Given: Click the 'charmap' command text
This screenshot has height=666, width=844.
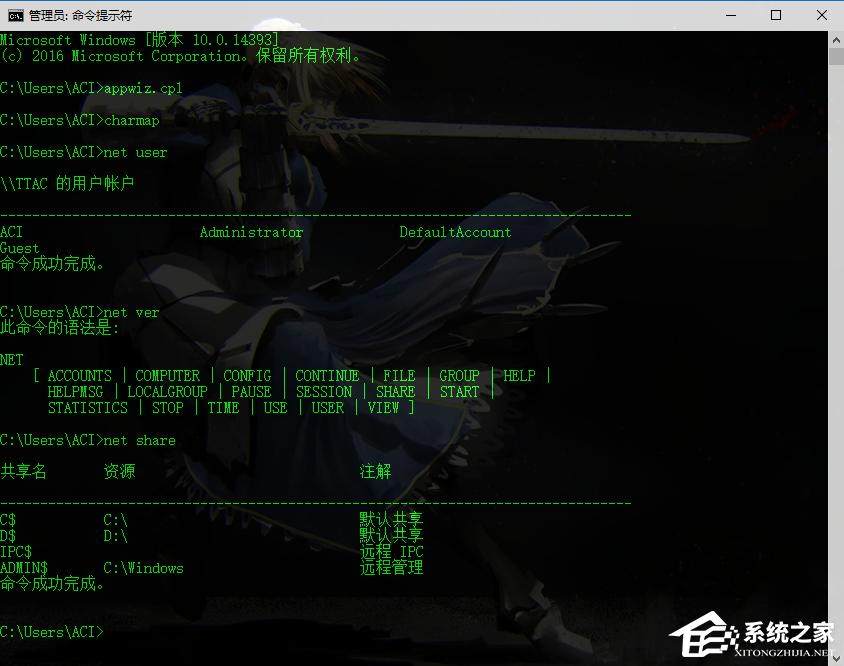Looking at the screenshot, I should tap(131, 120).
